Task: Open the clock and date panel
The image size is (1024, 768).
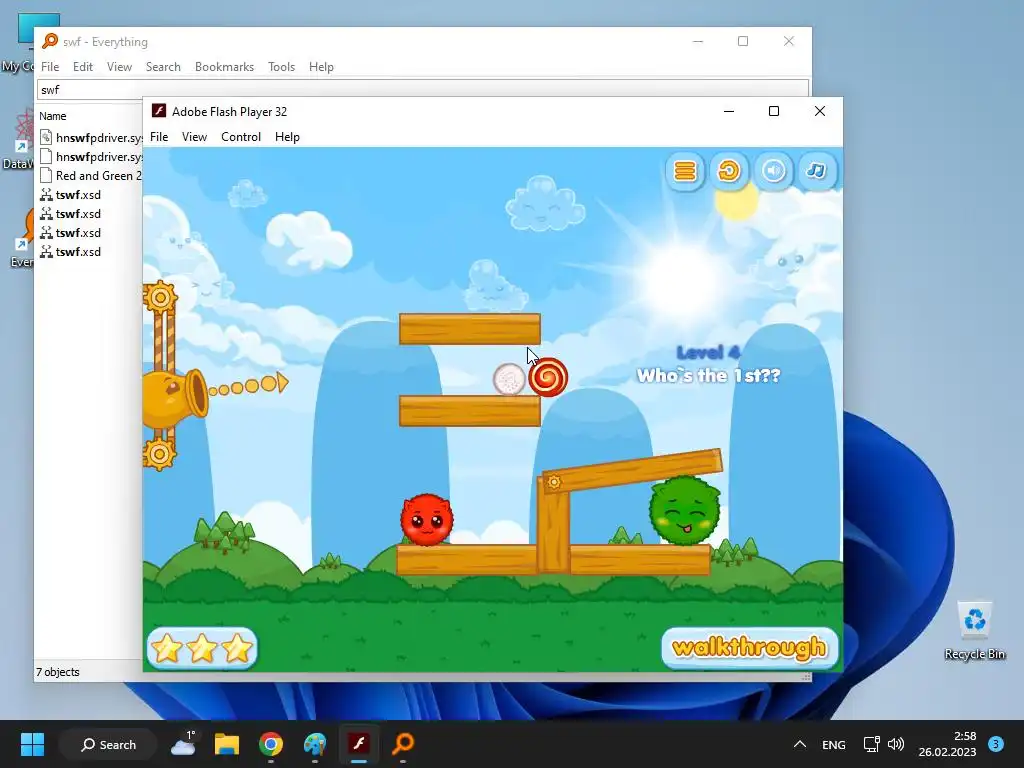Action: tap(947, 744)
